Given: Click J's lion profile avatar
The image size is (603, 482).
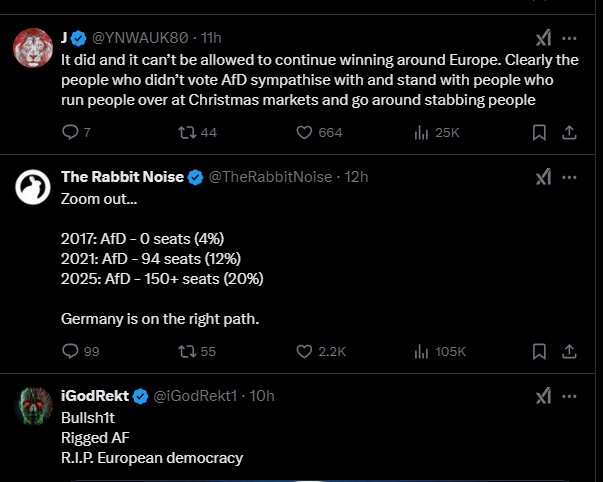Looking at the screenshot, I should [33, 48].
